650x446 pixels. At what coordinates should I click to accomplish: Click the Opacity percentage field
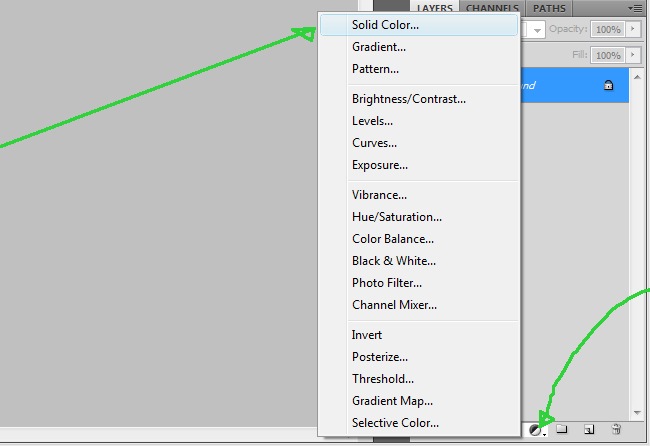coord(608,29)
